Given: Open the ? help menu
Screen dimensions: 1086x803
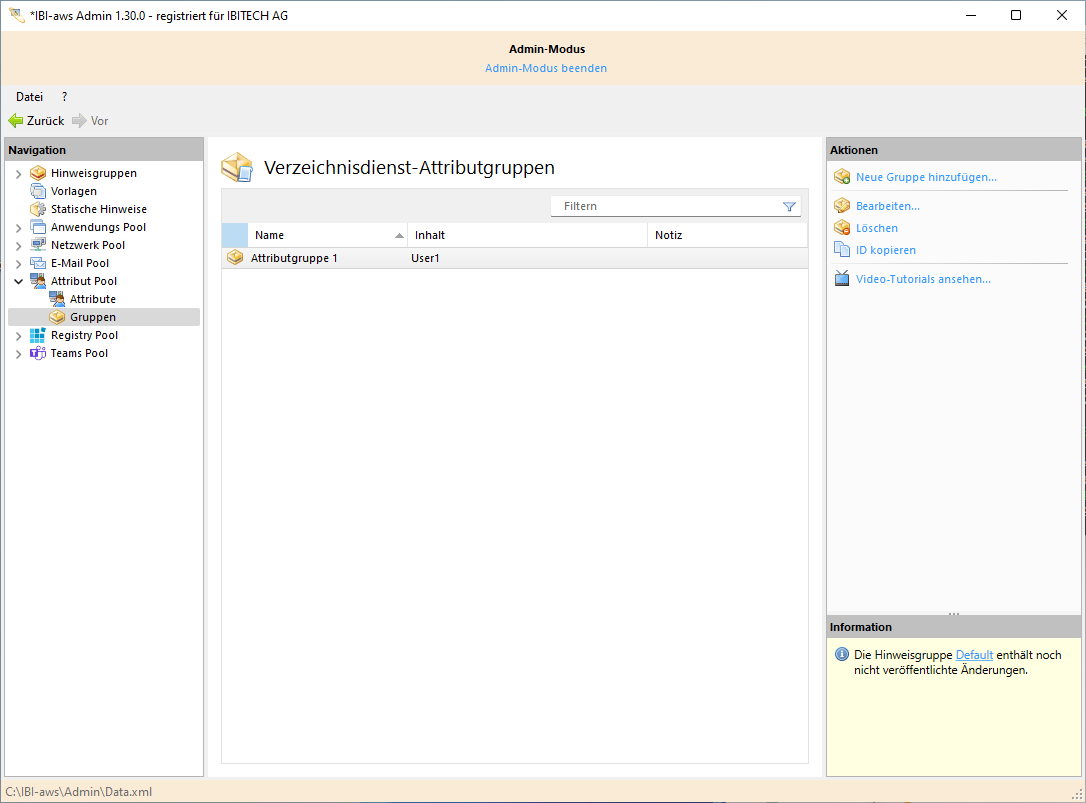Looking at the screenshot, I should pyautogui.click(x=64, y=97).
